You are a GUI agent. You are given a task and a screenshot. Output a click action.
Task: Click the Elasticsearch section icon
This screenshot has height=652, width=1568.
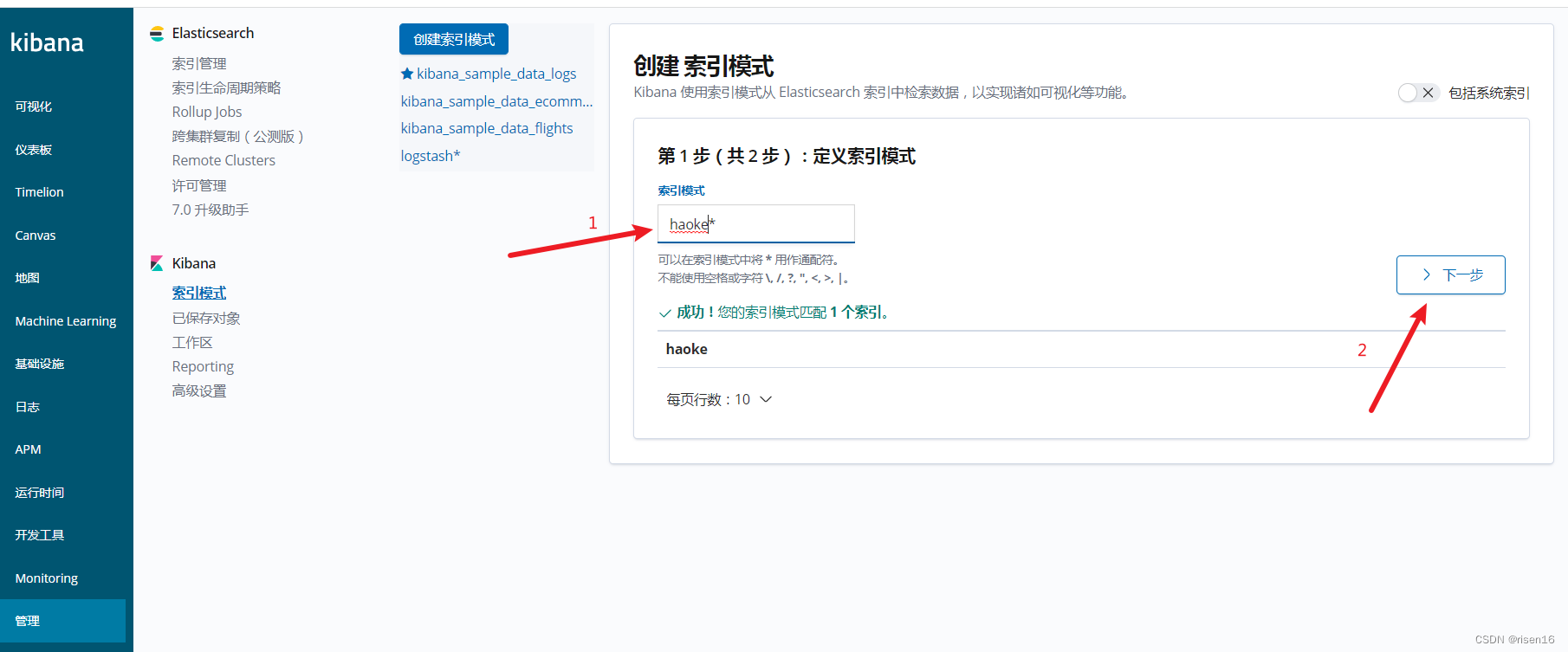[157, 34]
